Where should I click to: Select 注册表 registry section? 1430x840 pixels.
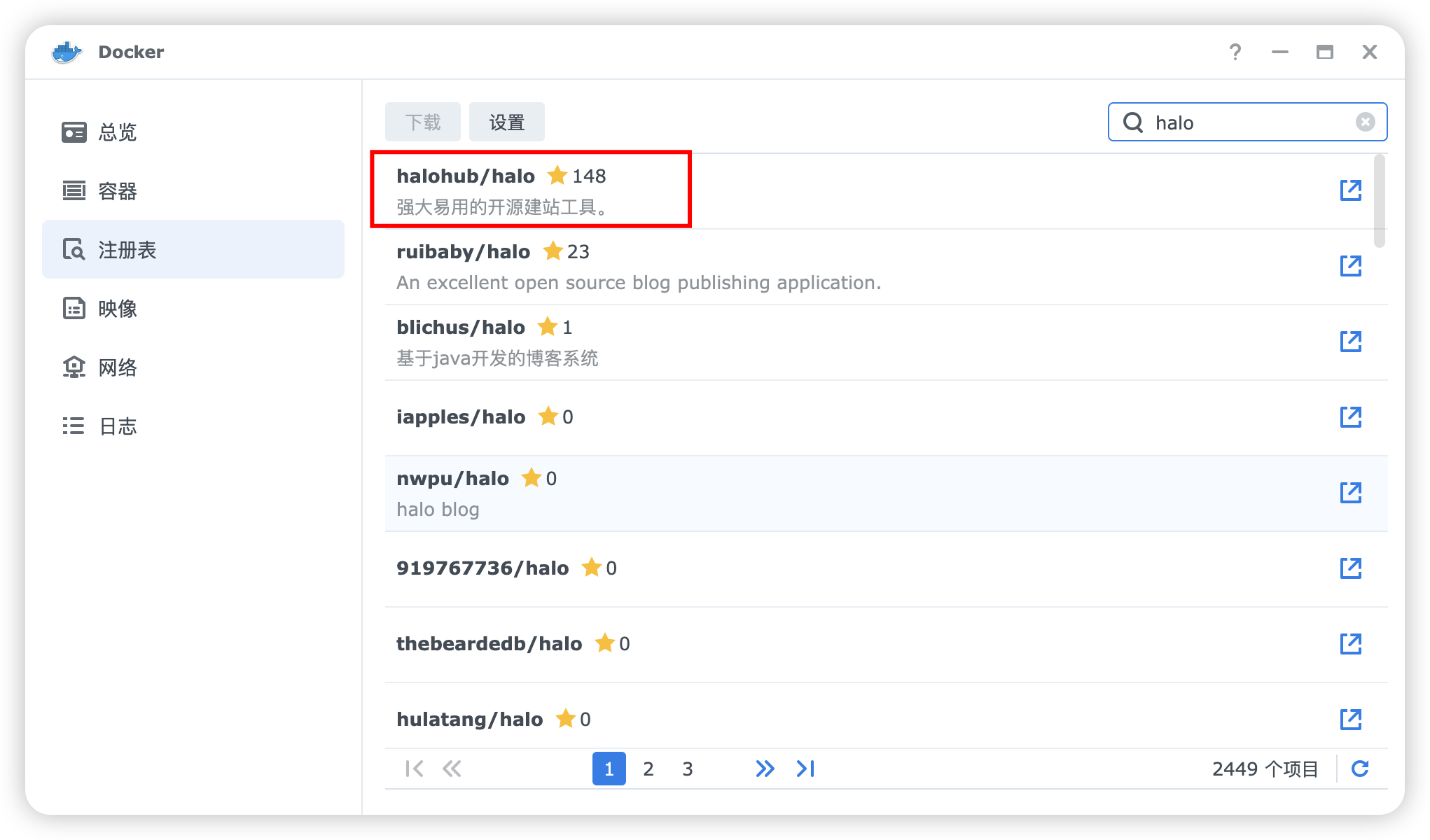(x=193, y=250)
